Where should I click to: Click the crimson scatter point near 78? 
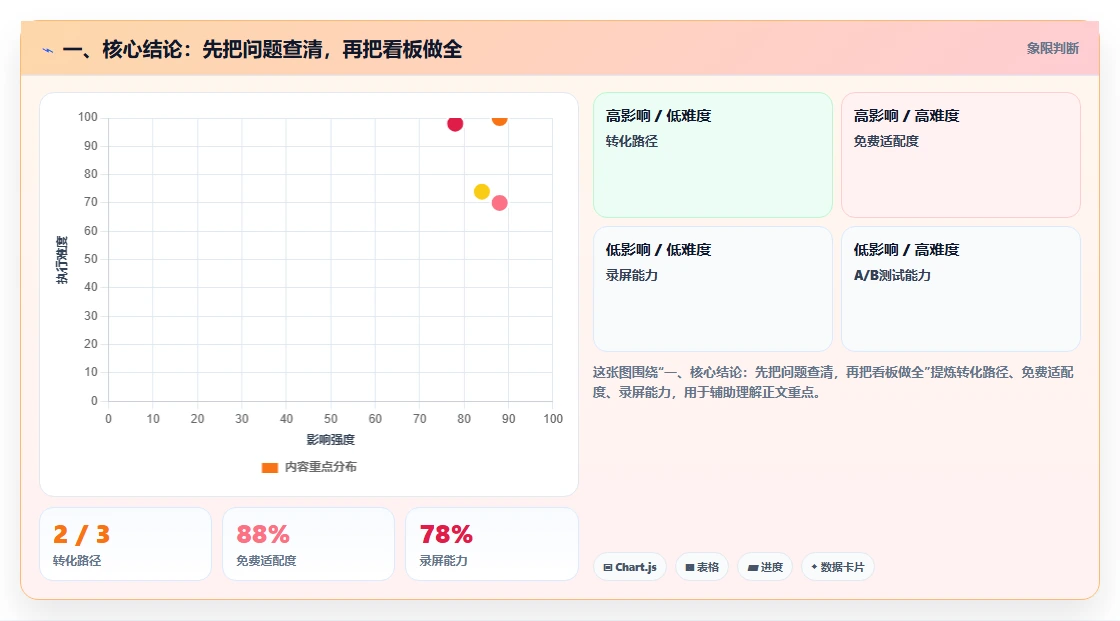point(455,124)
